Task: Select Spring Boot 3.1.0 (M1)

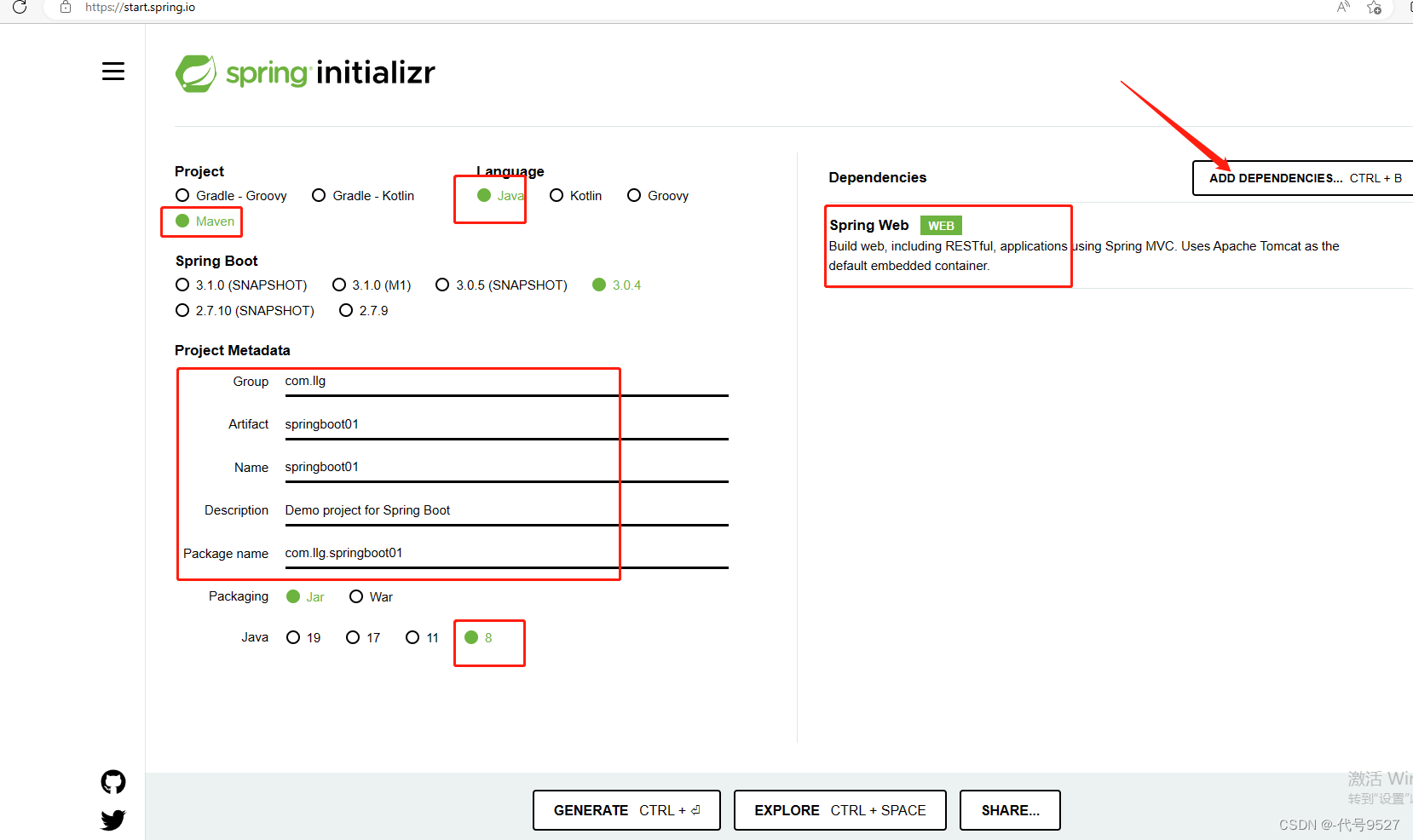Action: click(372, 285)
